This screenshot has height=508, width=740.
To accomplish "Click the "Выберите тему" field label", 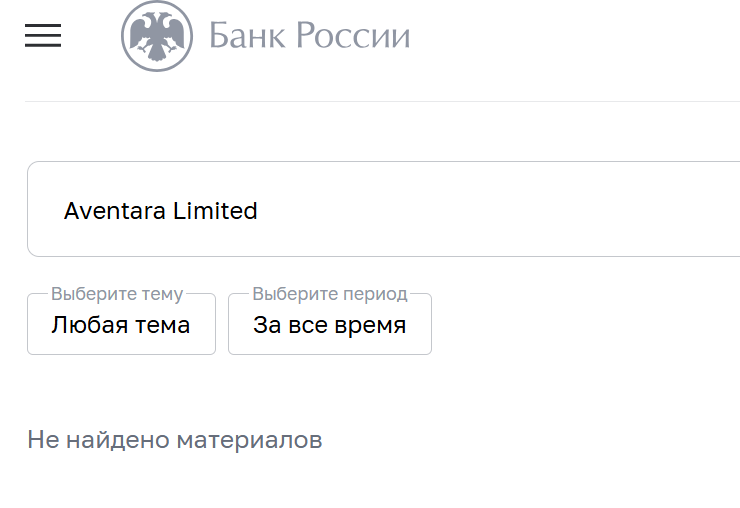I will 117,294.
